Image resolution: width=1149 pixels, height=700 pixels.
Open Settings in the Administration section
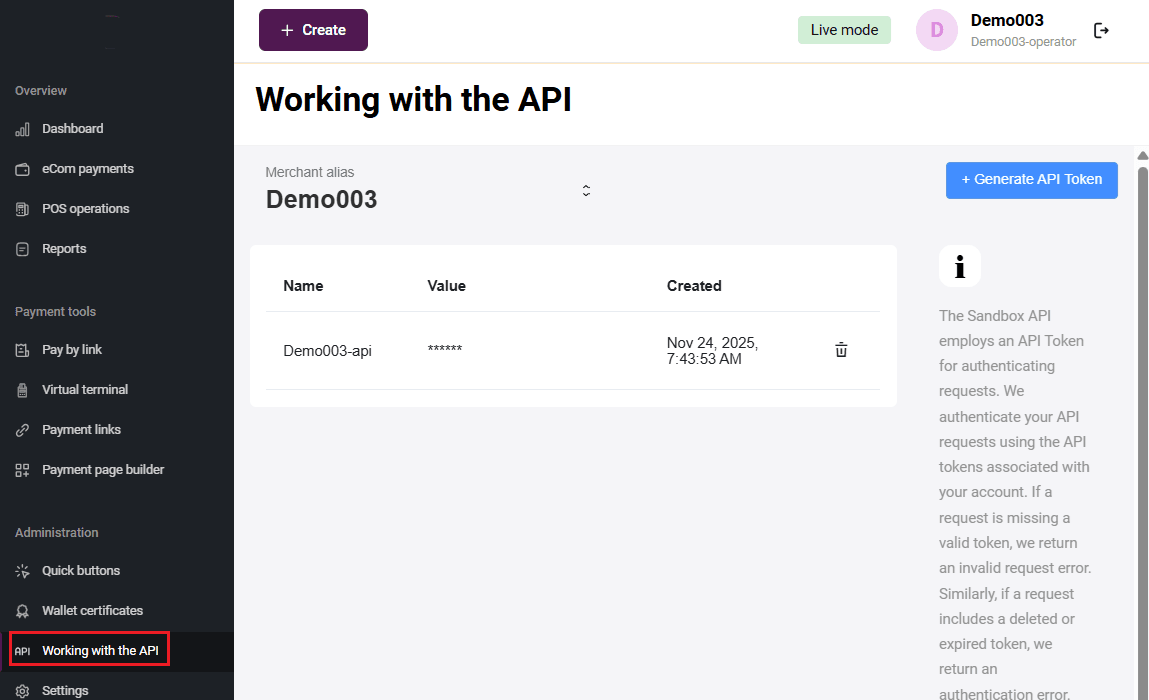point(65,690)
